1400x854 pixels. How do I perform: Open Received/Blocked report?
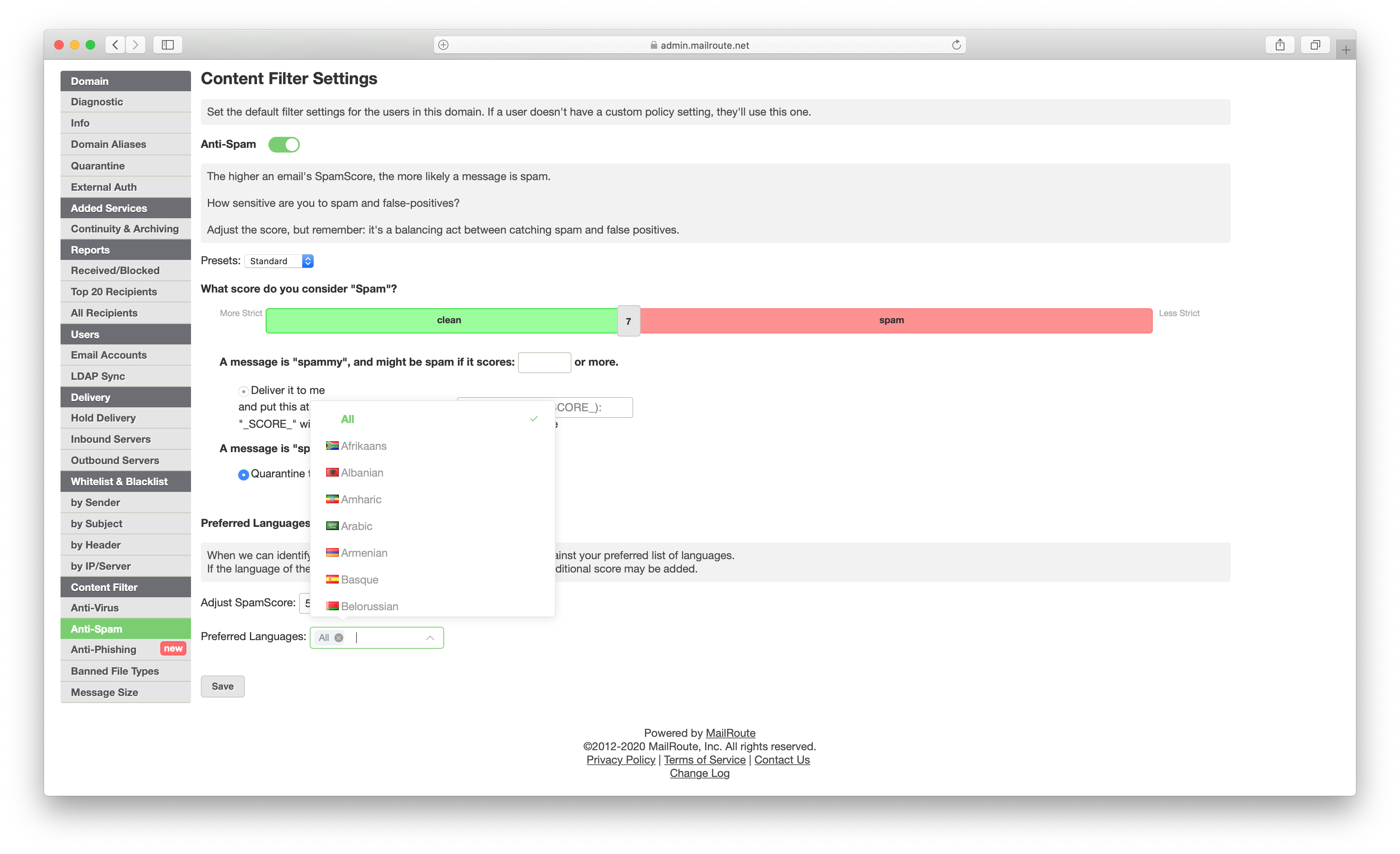pyautogui.click(x=125, y=271)
